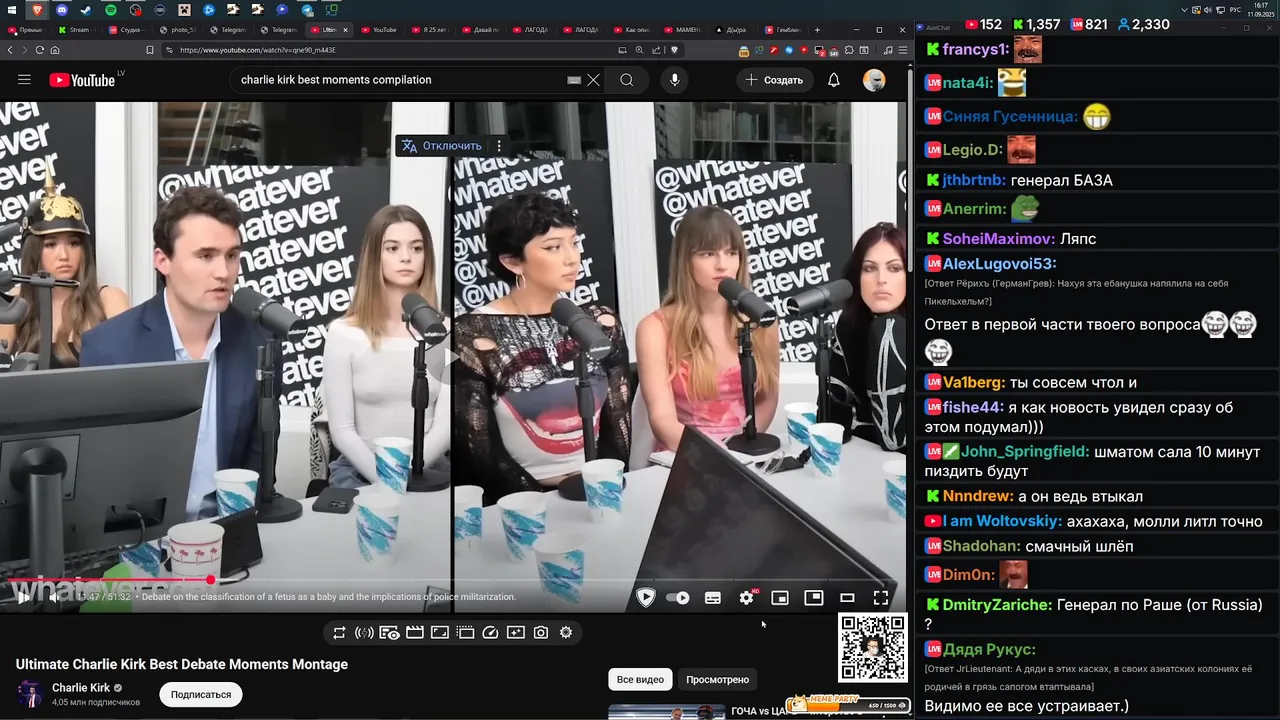Click the DmitryZariche chat username
The width and height of the screenshot is (1280, 720).
(x=997, y=605)
